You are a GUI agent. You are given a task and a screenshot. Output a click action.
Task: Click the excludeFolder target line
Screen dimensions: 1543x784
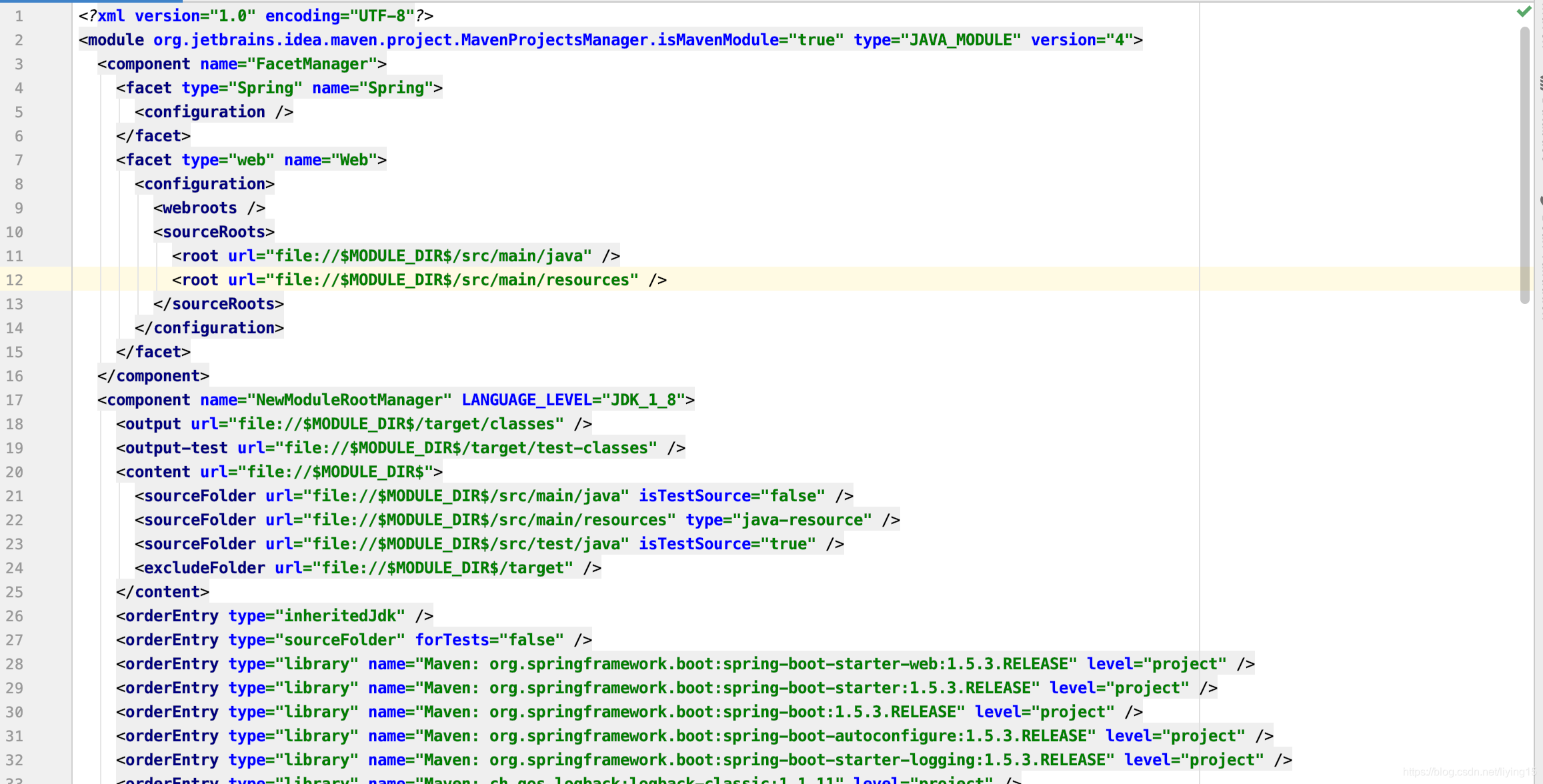pos(368,568)
